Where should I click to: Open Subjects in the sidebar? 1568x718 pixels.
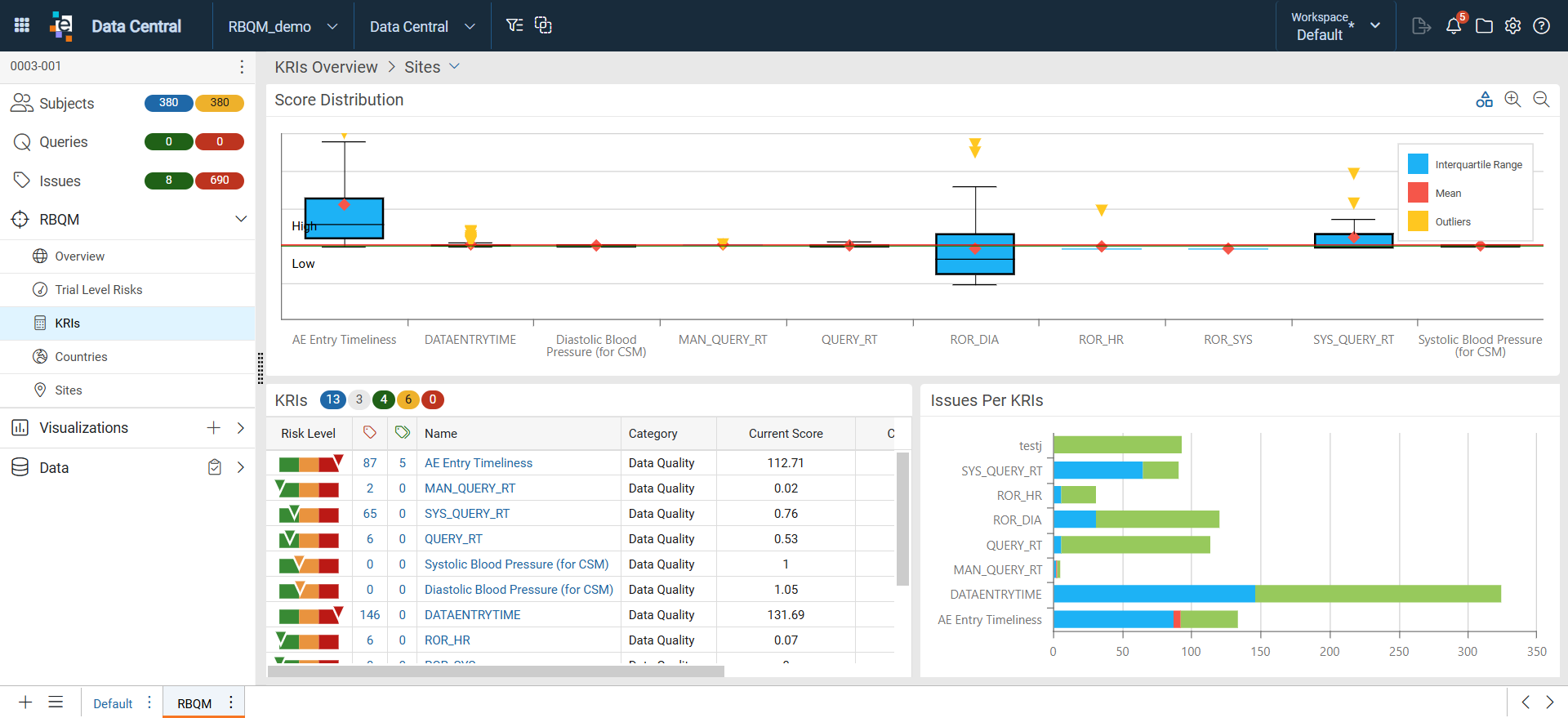click(x=66, y=103)
